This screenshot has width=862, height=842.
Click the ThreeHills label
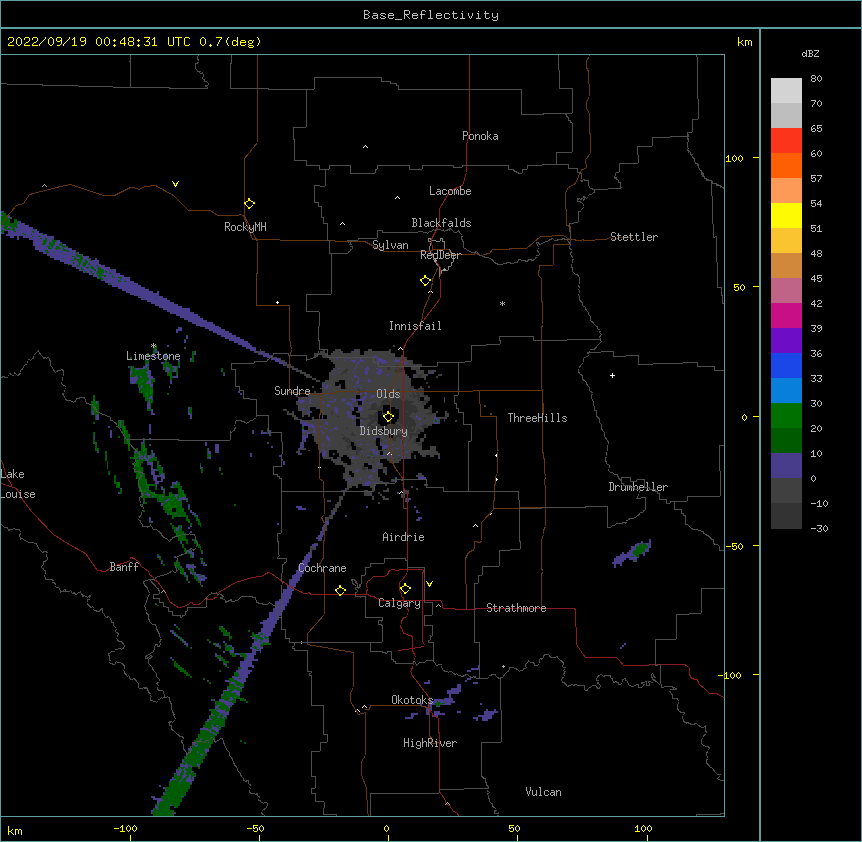pos(537,418)
